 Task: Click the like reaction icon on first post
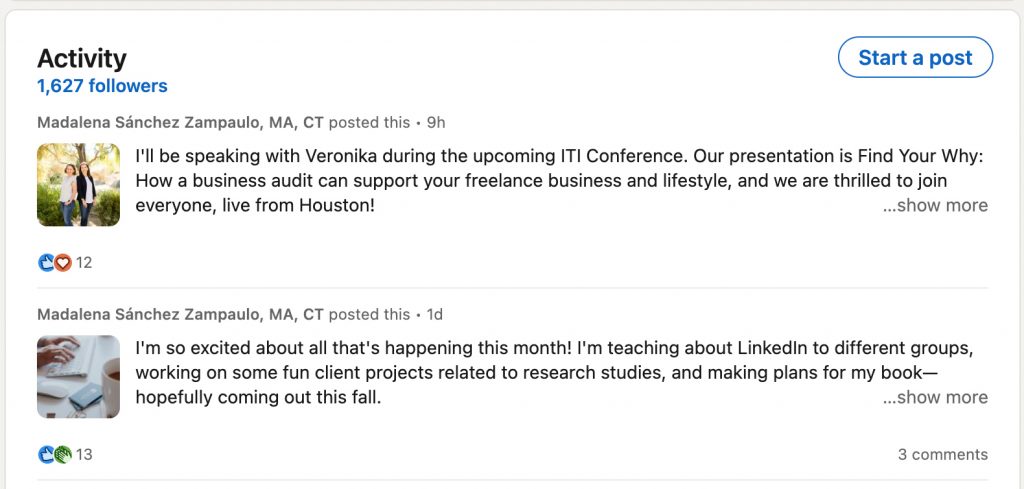pyautogui.click(x=46, y=263)
